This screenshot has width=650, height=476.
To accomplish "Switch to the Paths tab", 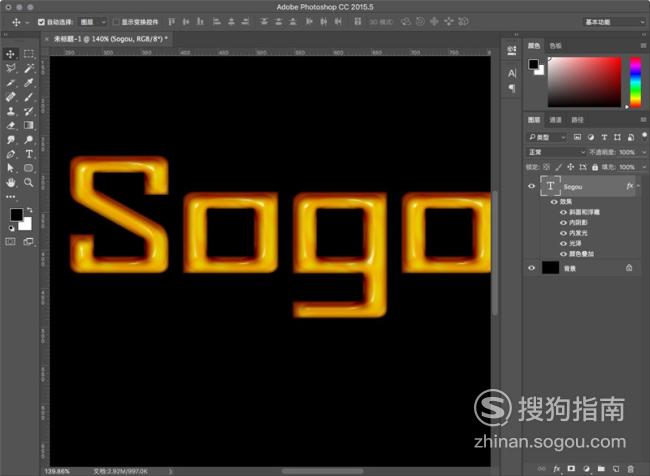I will click(x=577, y=120).
